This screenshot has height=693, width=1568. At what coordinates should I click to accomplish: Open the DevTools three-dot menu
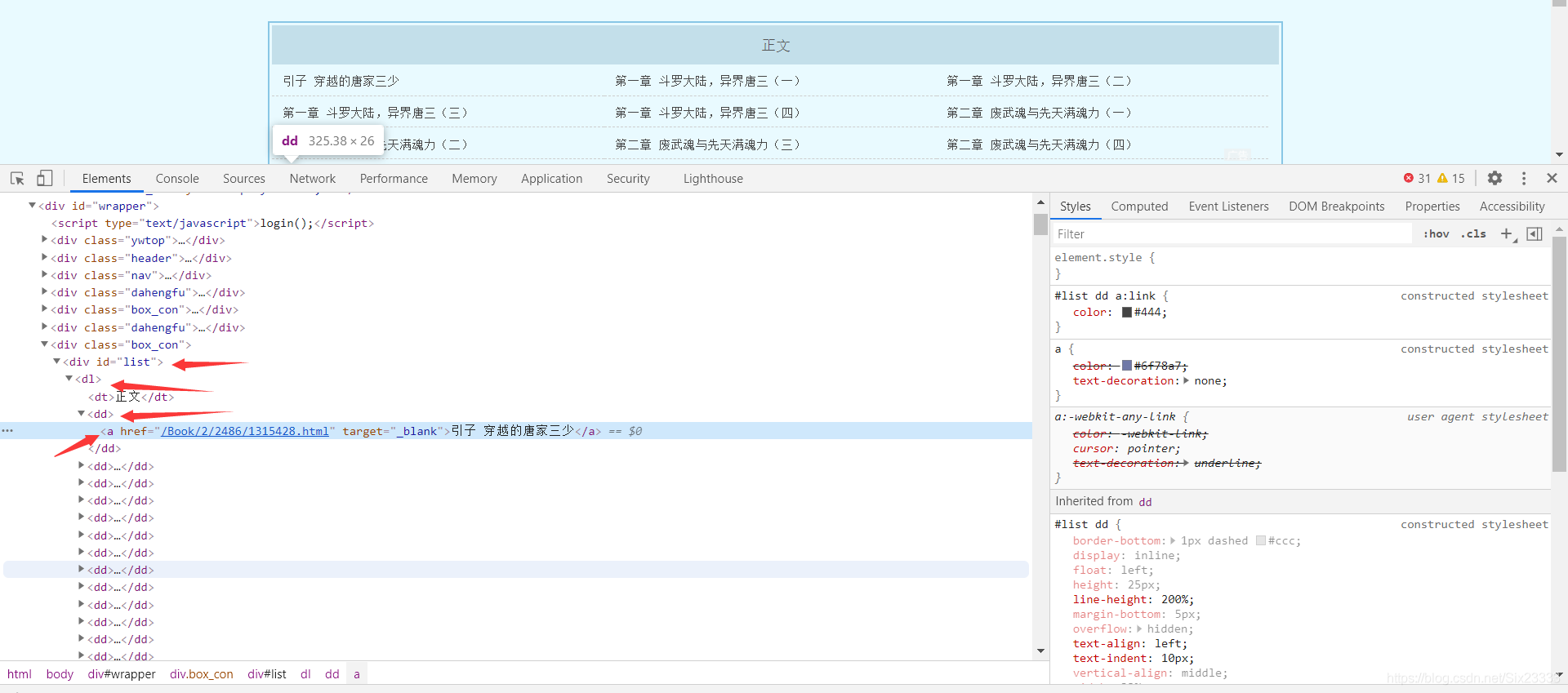click(x=1524, y=178)
